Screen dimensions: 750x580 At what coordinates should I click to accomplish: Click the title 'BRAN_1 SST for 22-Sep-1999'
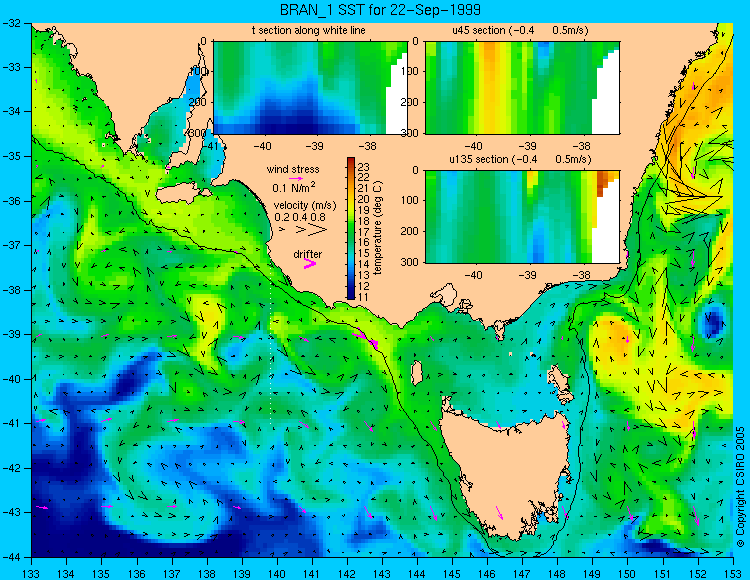380,10
